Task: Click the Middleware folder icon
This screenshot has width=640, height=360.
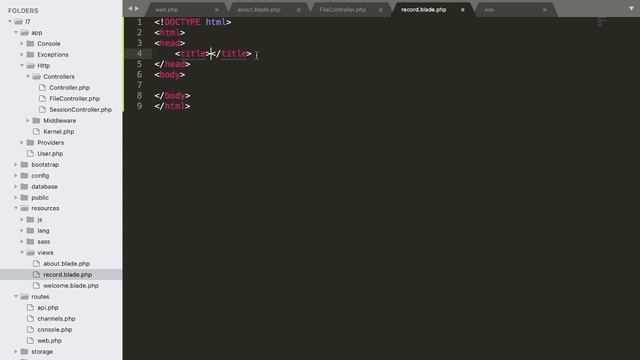Action: point(36,120)
